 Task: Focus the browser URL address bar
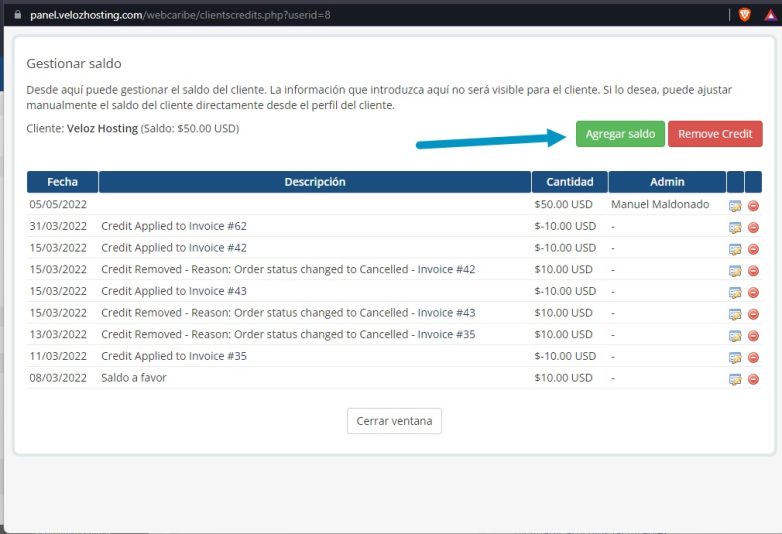coord(300,15)
